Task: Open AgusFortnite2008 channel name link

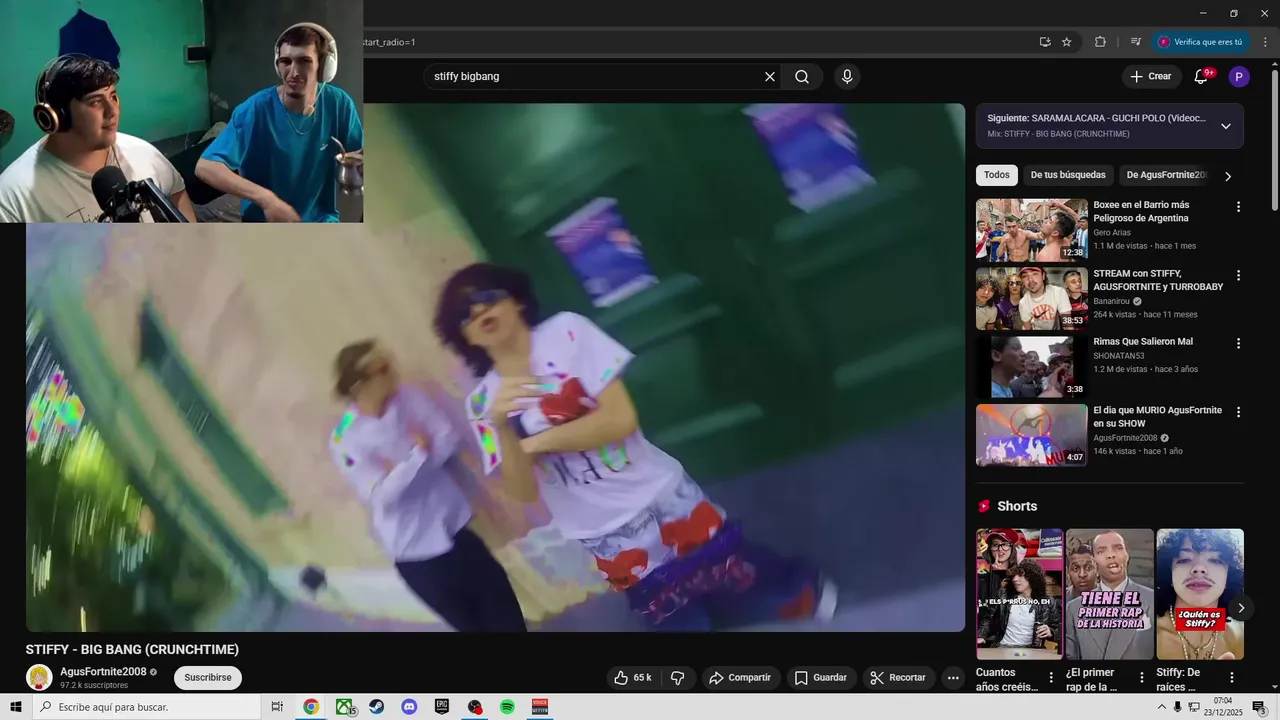Action: click(x=103, y=672)
